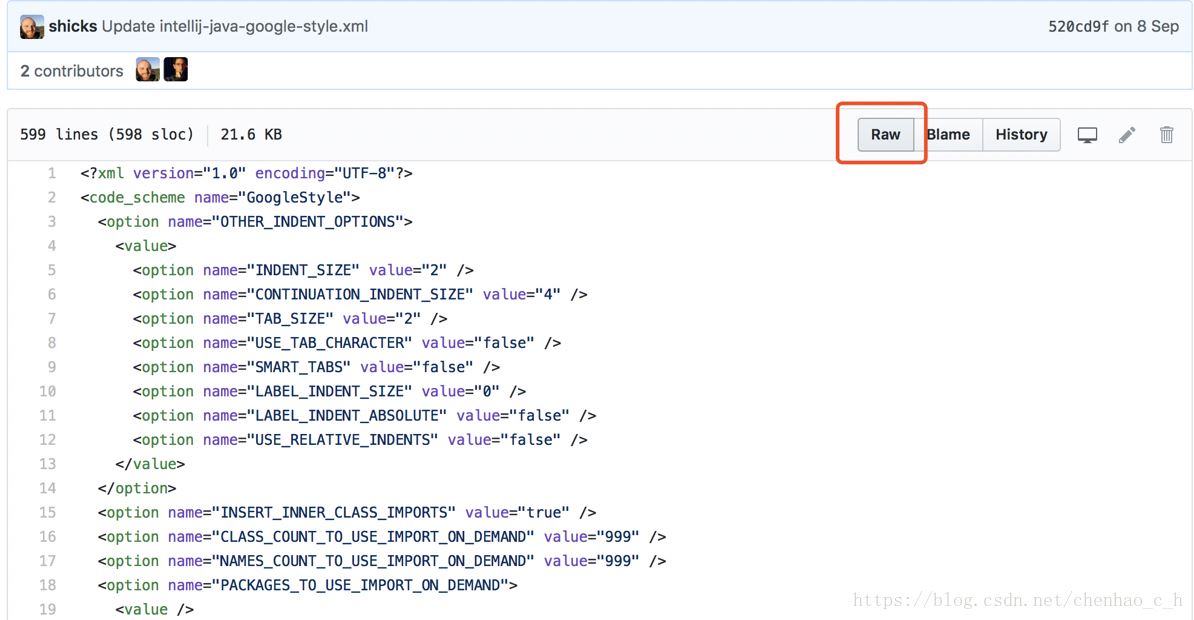The image size is (1194, 620).
Task: Click the second contributor avatar
Action: [x=176, y=70]
